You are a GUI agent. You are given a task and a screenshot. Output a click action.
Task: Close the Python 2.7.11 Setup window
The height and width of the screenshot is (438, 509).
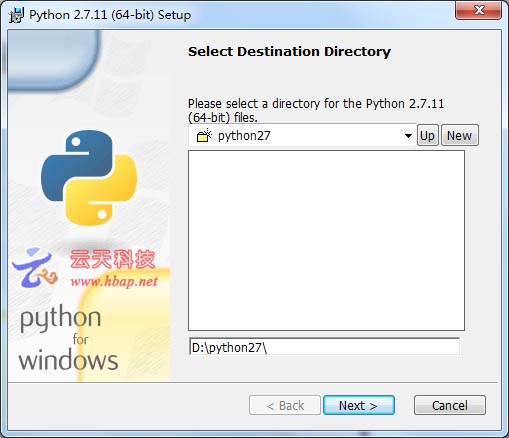pyautogui.click(x=479, y=10)
